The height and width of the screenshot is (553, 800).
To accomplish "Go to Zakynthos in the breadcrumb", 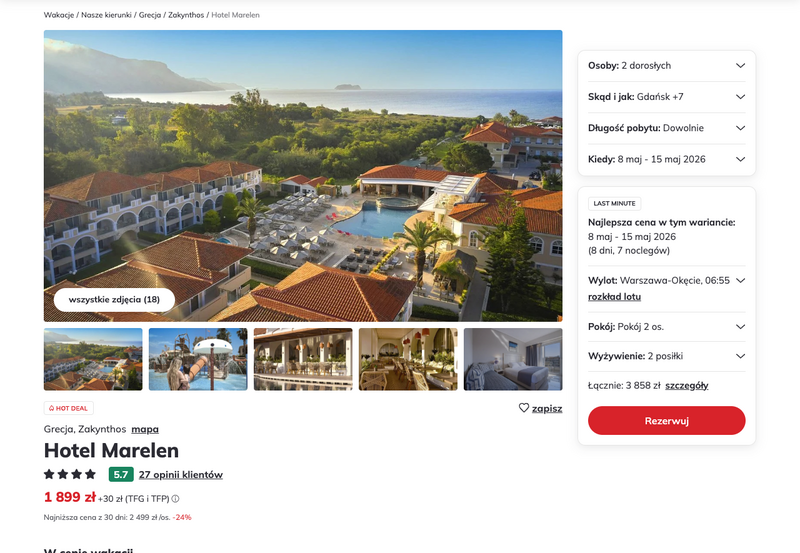I will tap(186, 15).
